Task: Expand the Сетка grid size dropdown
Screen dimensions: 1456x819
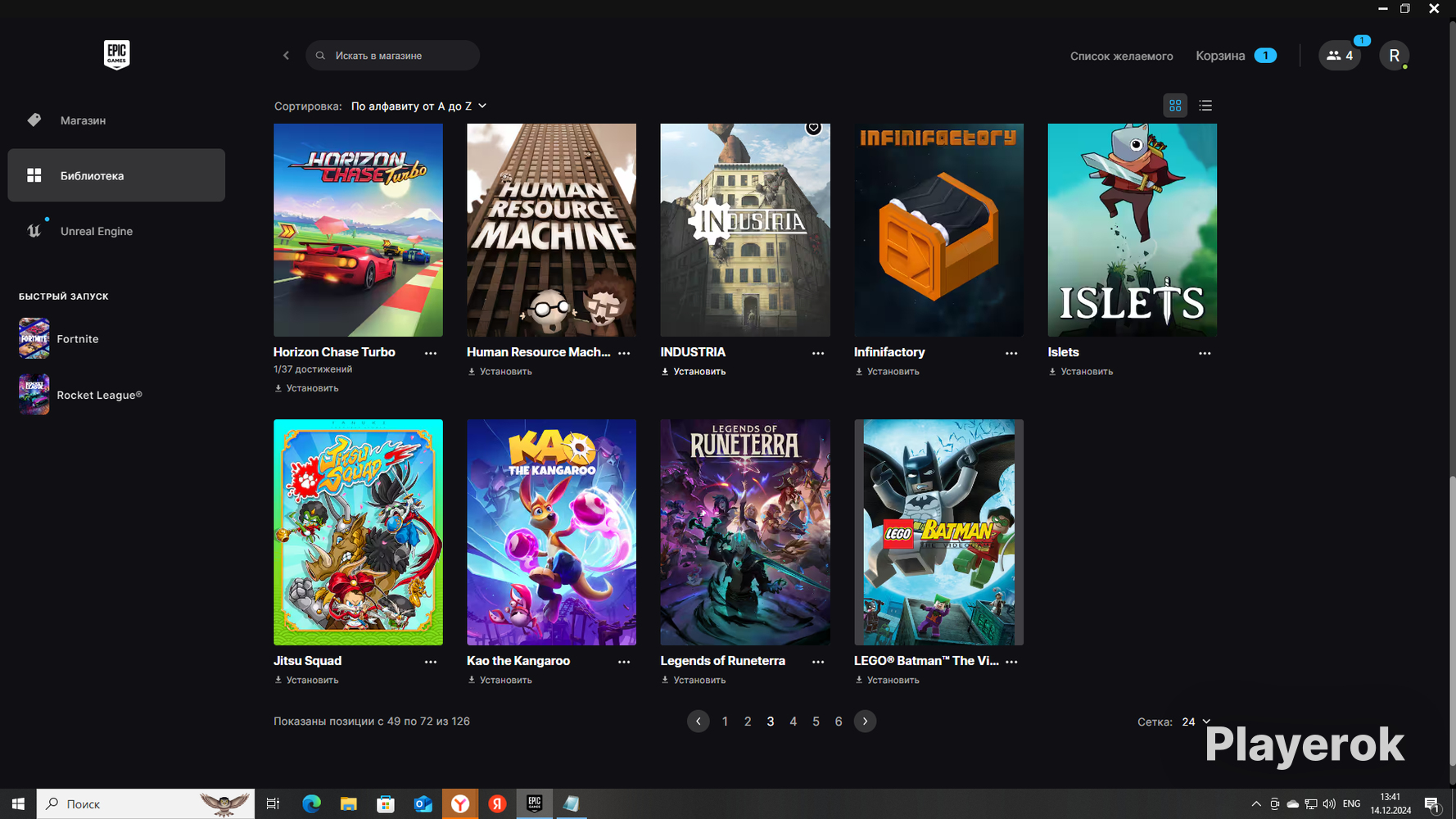Action: 1196,722
